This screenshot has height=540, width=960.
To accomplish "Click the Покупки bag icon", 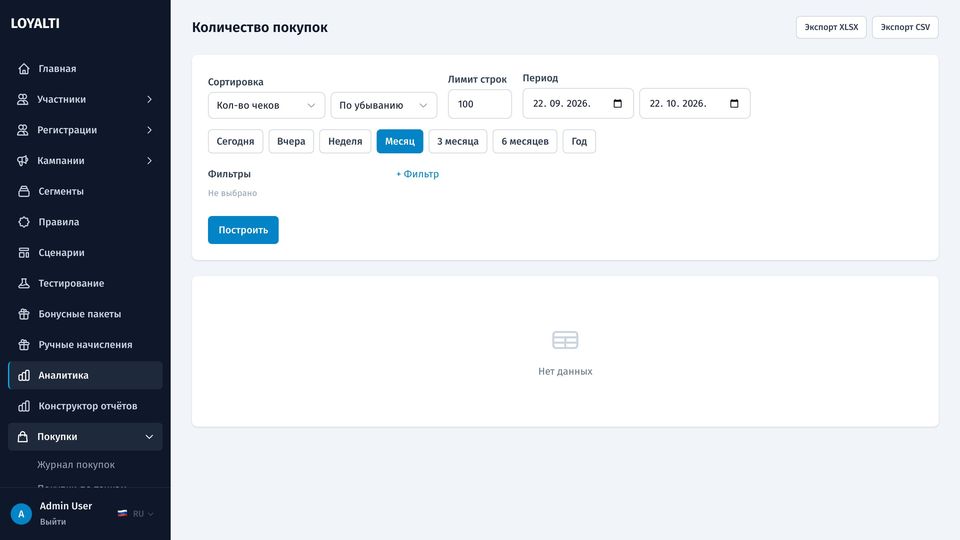I will [x=23, y=437].
